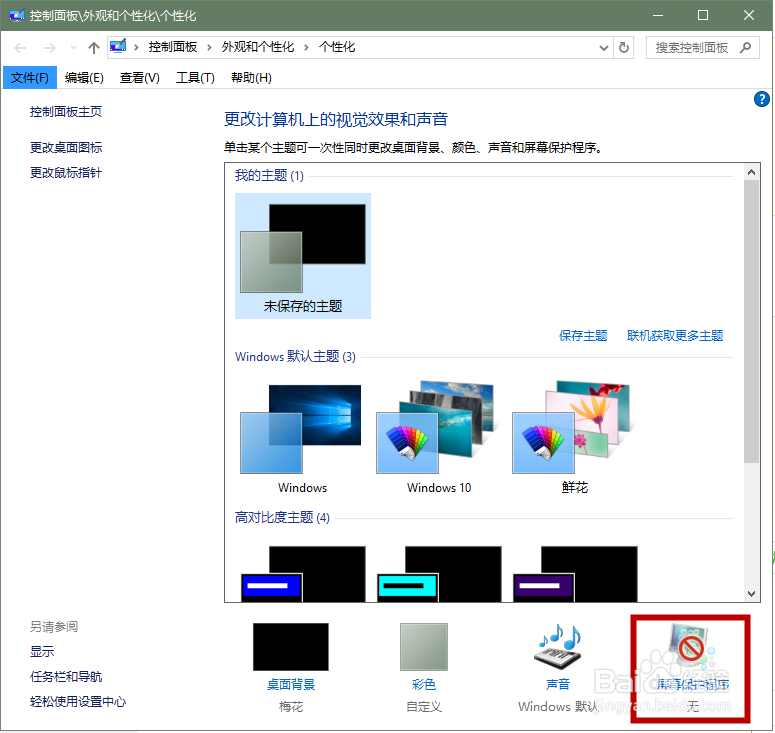
Task: Go up one folder level
Action: 93,48
